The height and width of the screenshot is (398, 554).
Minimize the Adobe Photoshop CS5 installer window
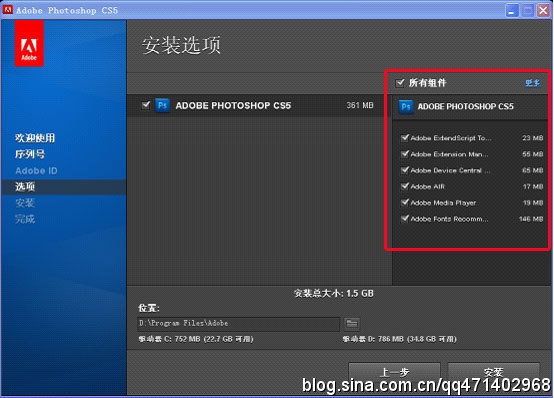tap(512, 10)
